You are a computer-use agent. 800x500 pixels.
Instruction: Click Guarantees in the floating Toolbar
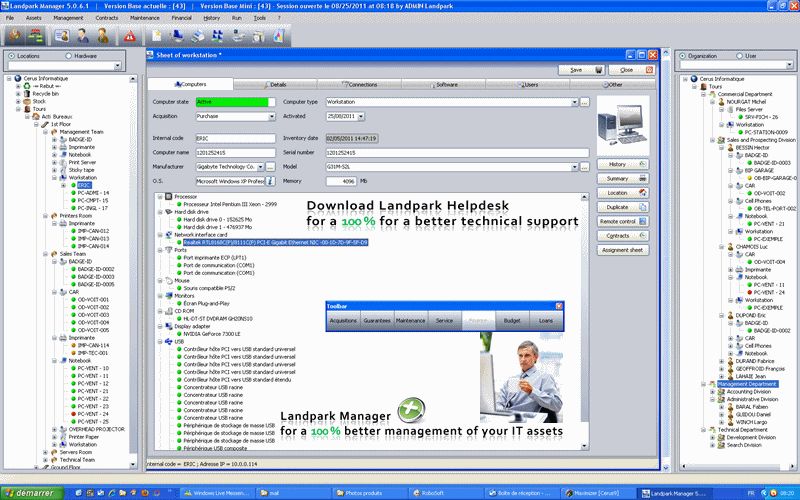pos(377,320)
